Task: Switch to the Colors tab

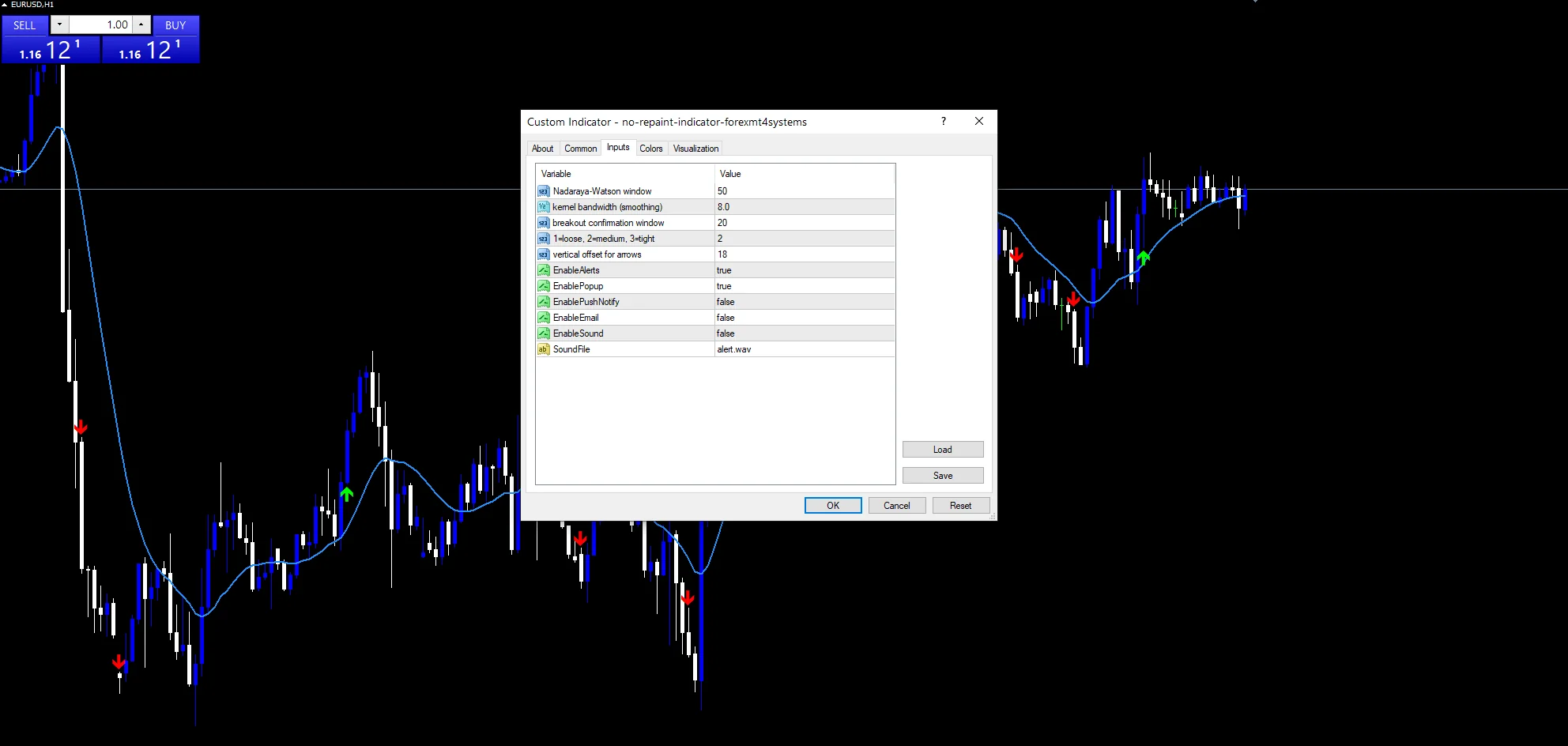Action: [x=651, y=149]
